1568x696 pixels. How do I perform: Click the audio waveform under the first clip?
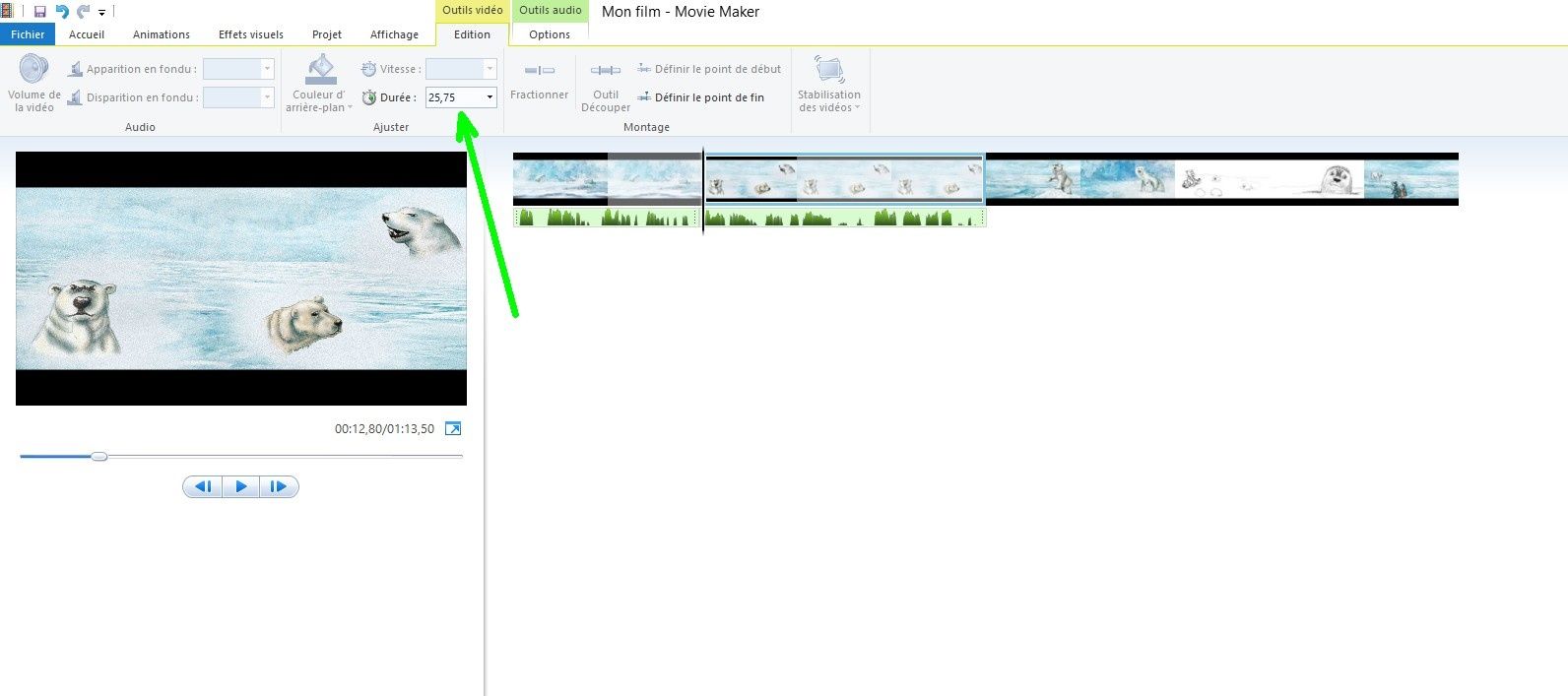click(607, 217)
